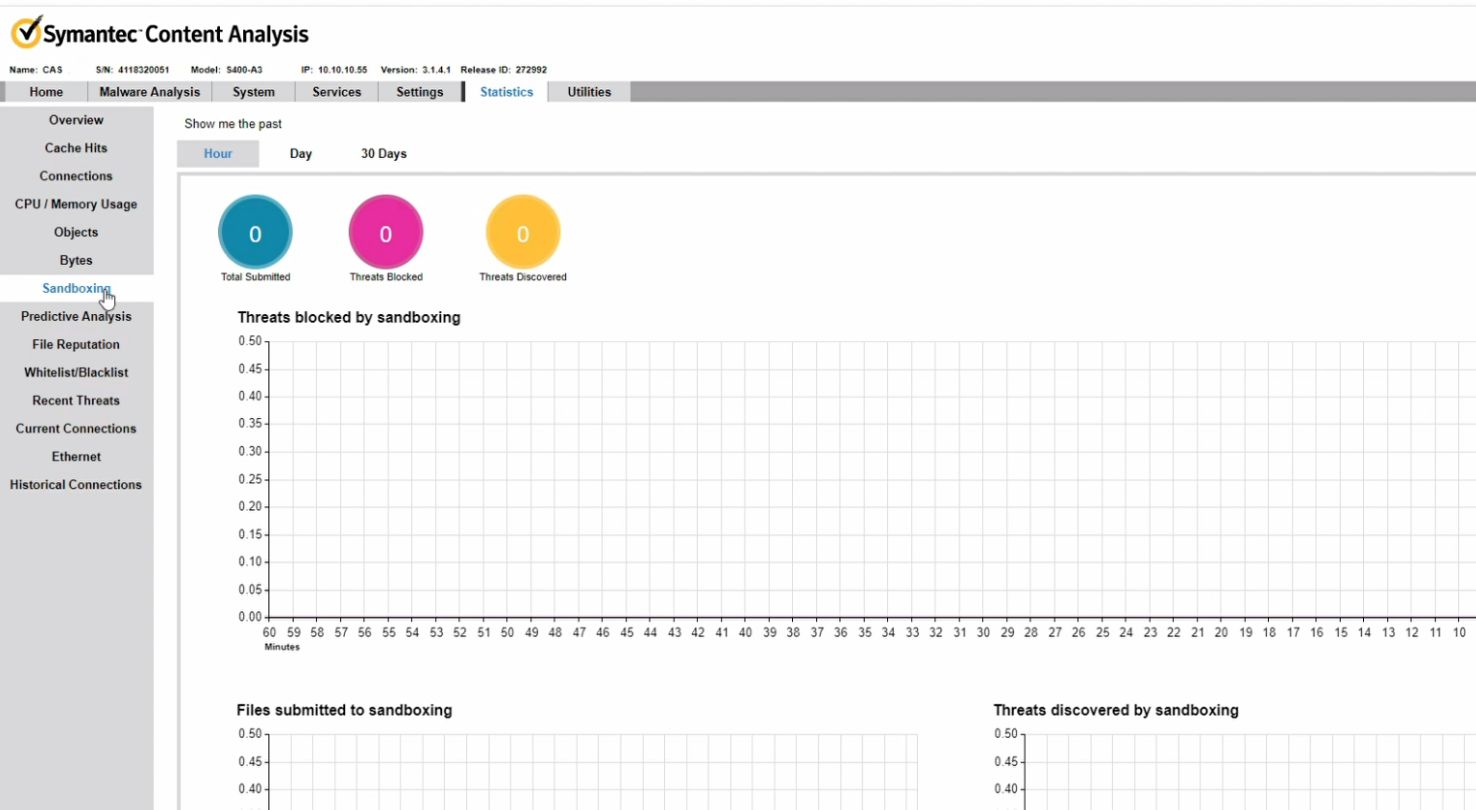Select Ethernet in the sidebar
The height and width of the screenshot is (810, 1476).
point(76,456)
